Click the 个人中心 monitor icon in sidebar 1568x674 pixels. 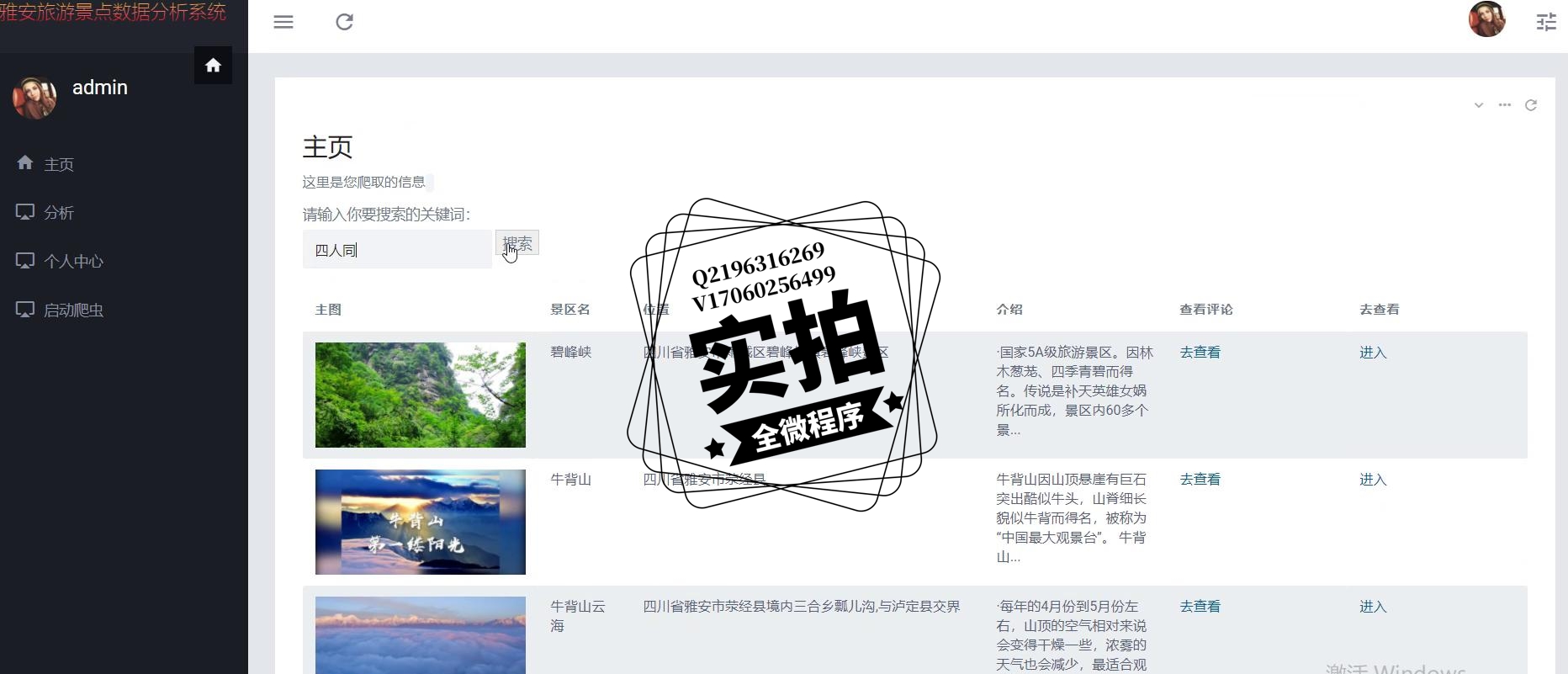point(25,260)
